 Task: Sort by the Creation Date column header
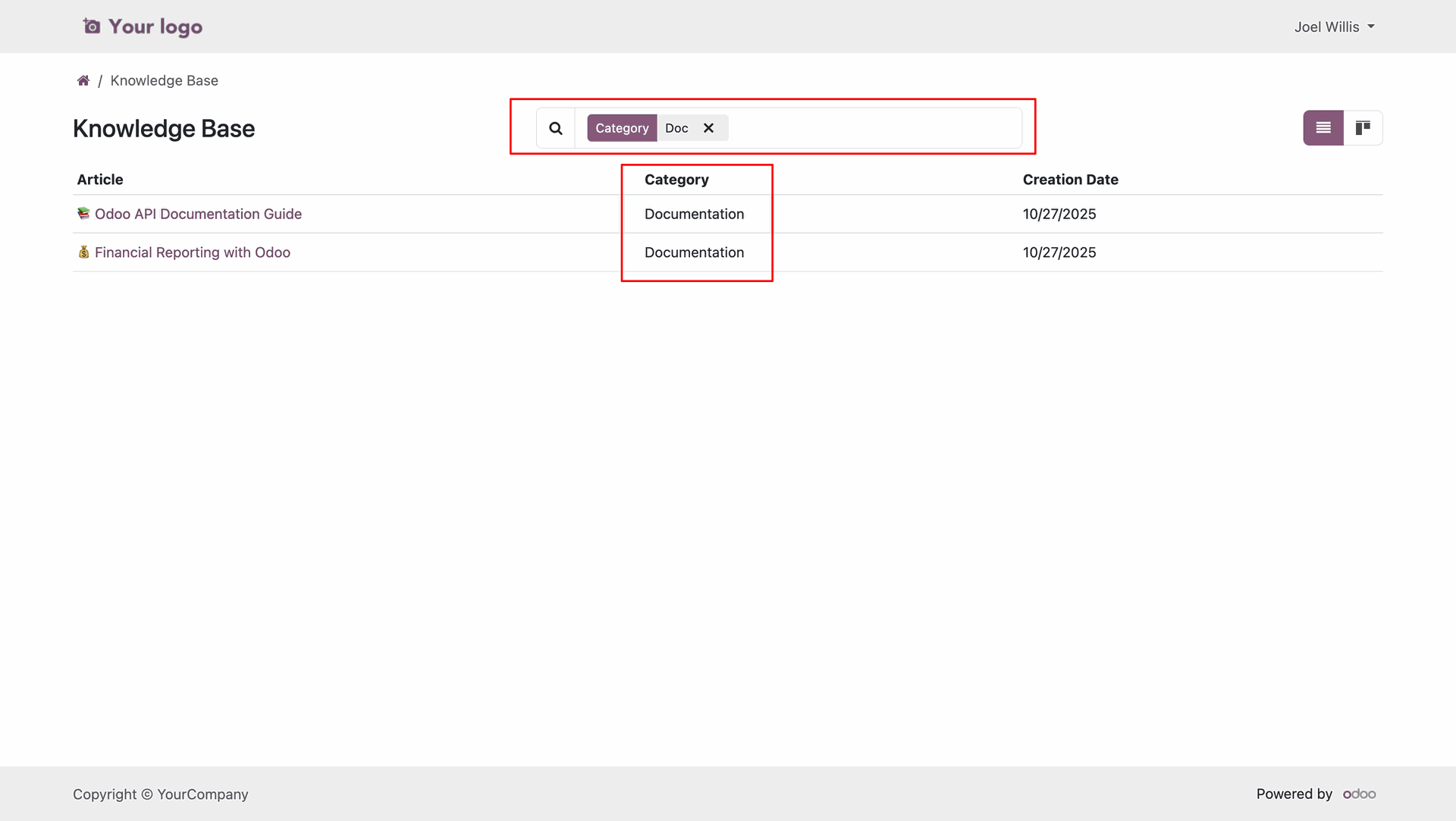pos(1070,180)
